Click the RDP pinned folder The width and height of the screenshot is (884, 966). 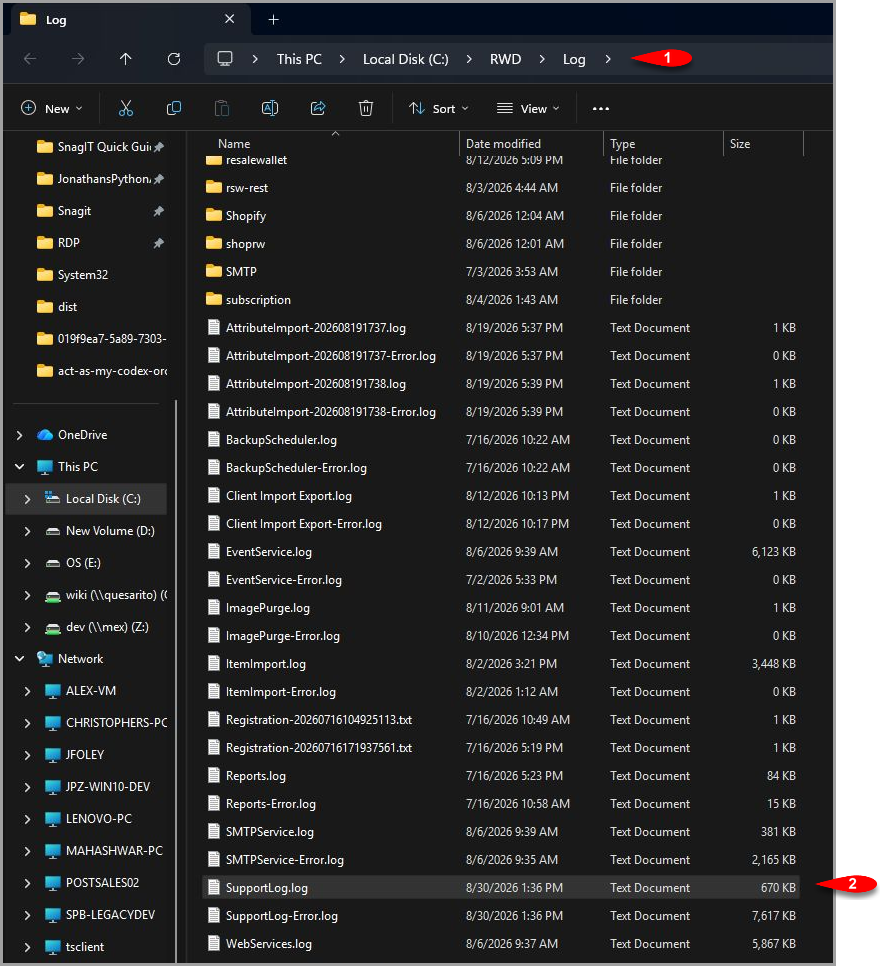[68, 243]
